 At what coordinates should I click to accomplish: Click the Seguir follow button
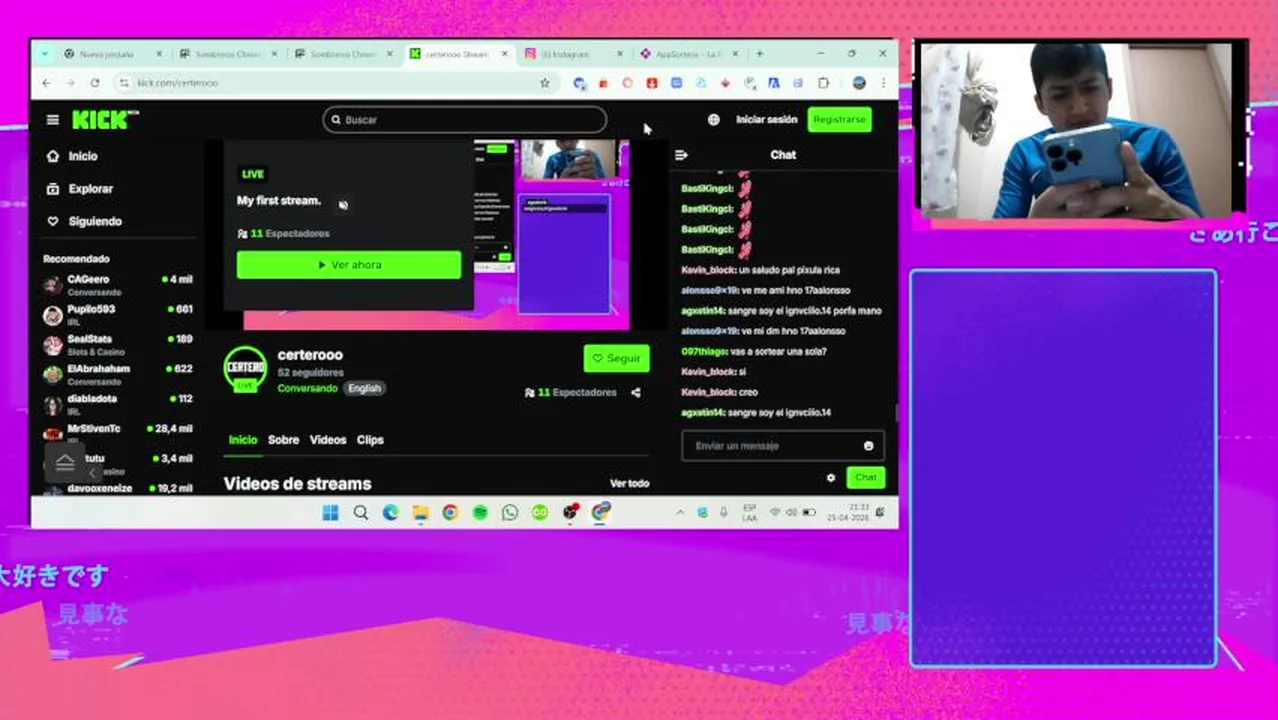point(616,358)
